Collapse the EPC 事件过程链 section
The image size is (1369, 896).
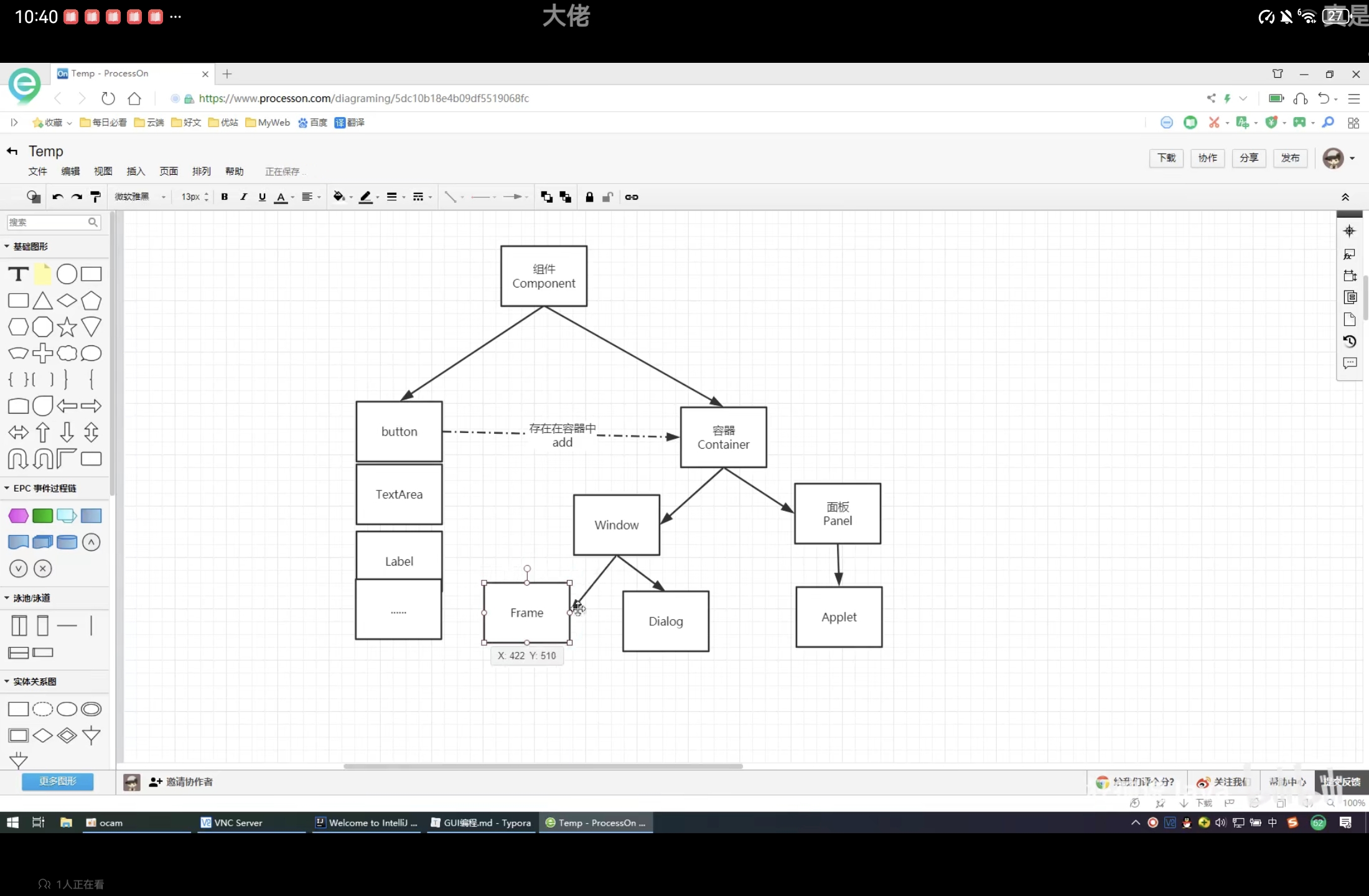44,488
